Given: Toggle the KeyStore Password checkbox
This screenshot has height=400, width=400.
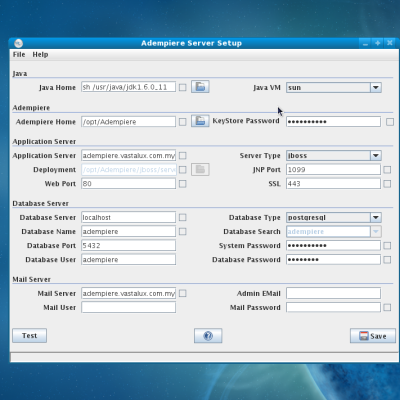Looking at the screenshot, I should [390, 122].
